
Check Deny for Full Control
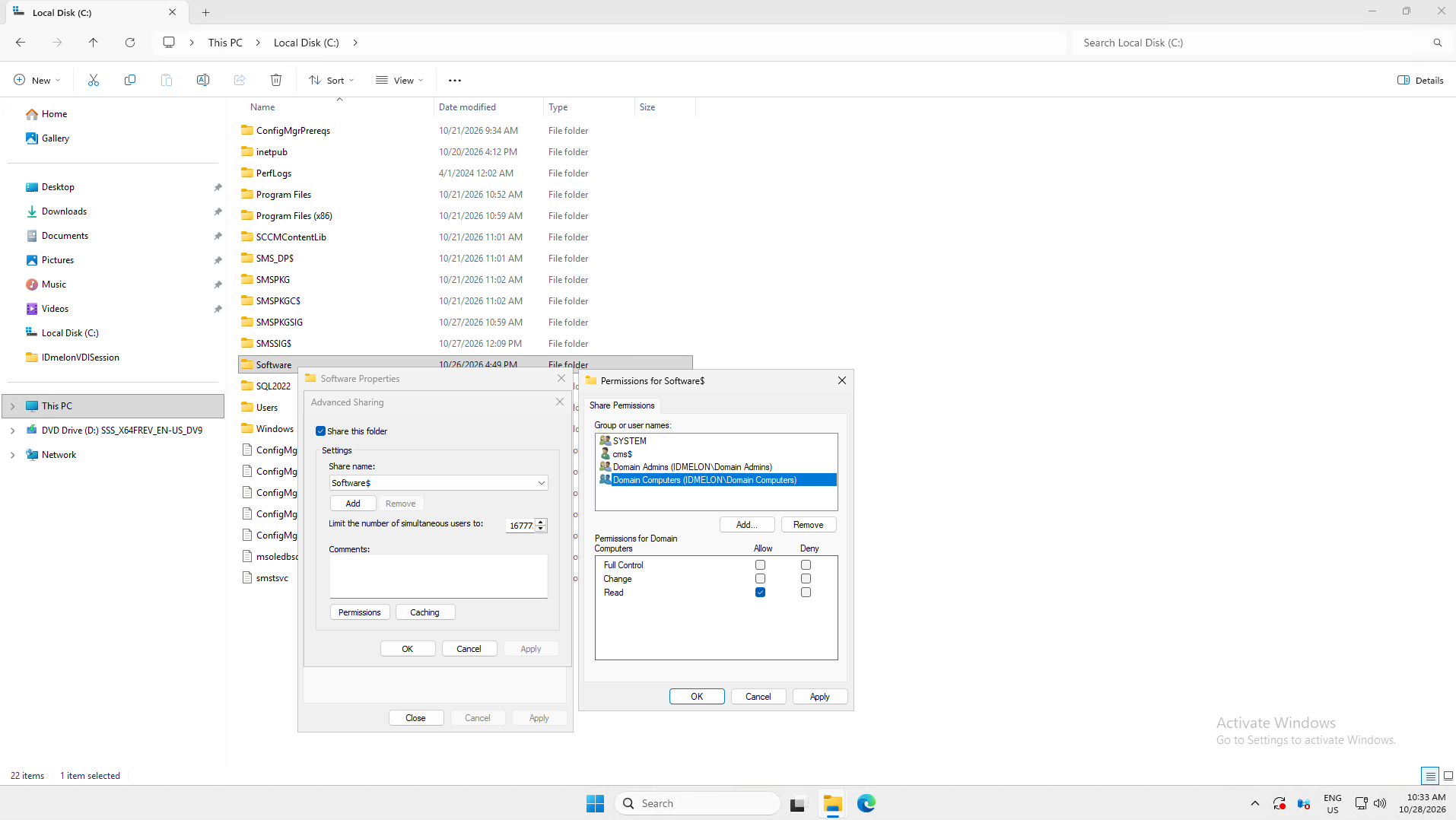click(x=806, y=565)
